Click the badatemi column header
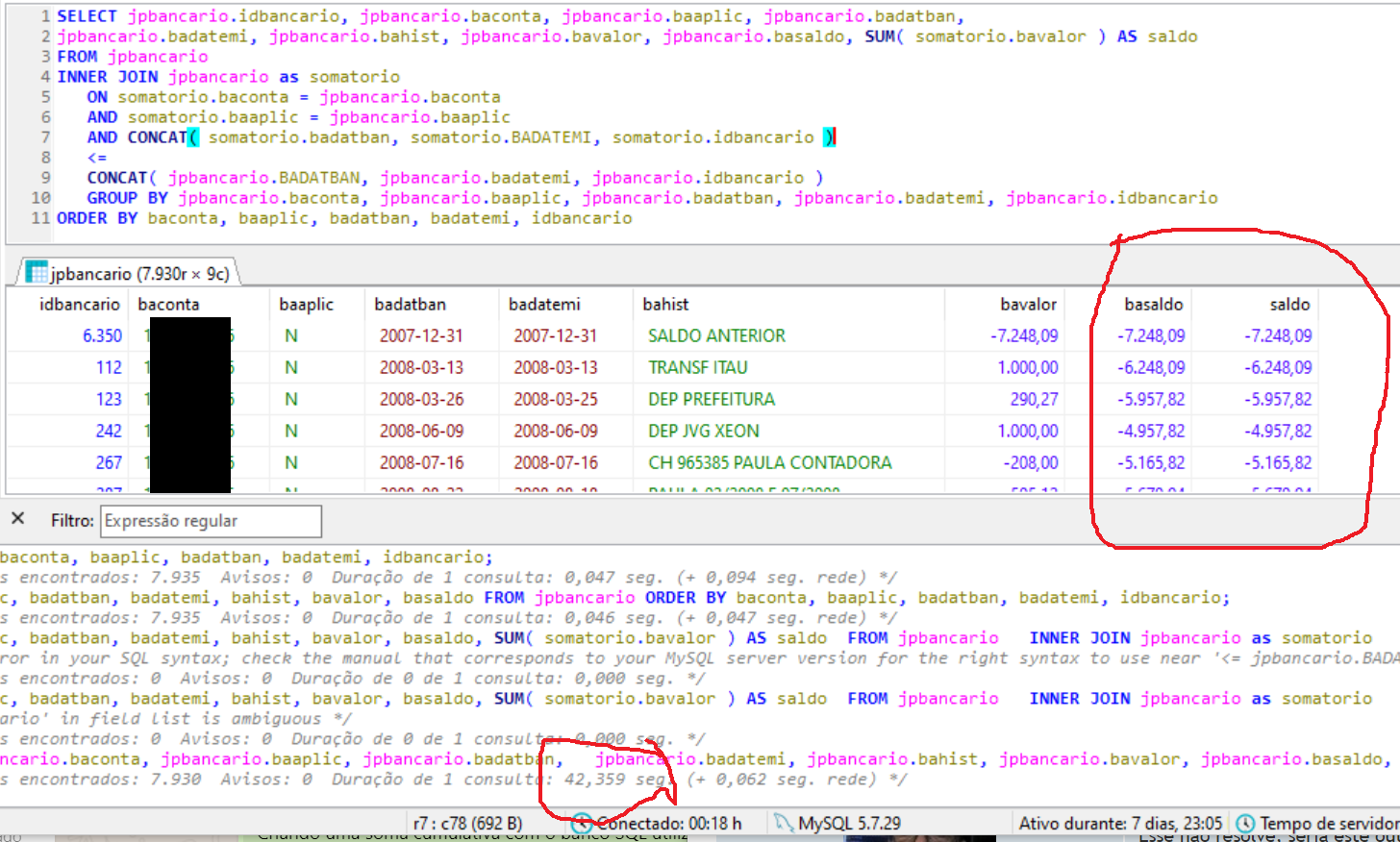 pyautogui.click(x=544, y=305)
